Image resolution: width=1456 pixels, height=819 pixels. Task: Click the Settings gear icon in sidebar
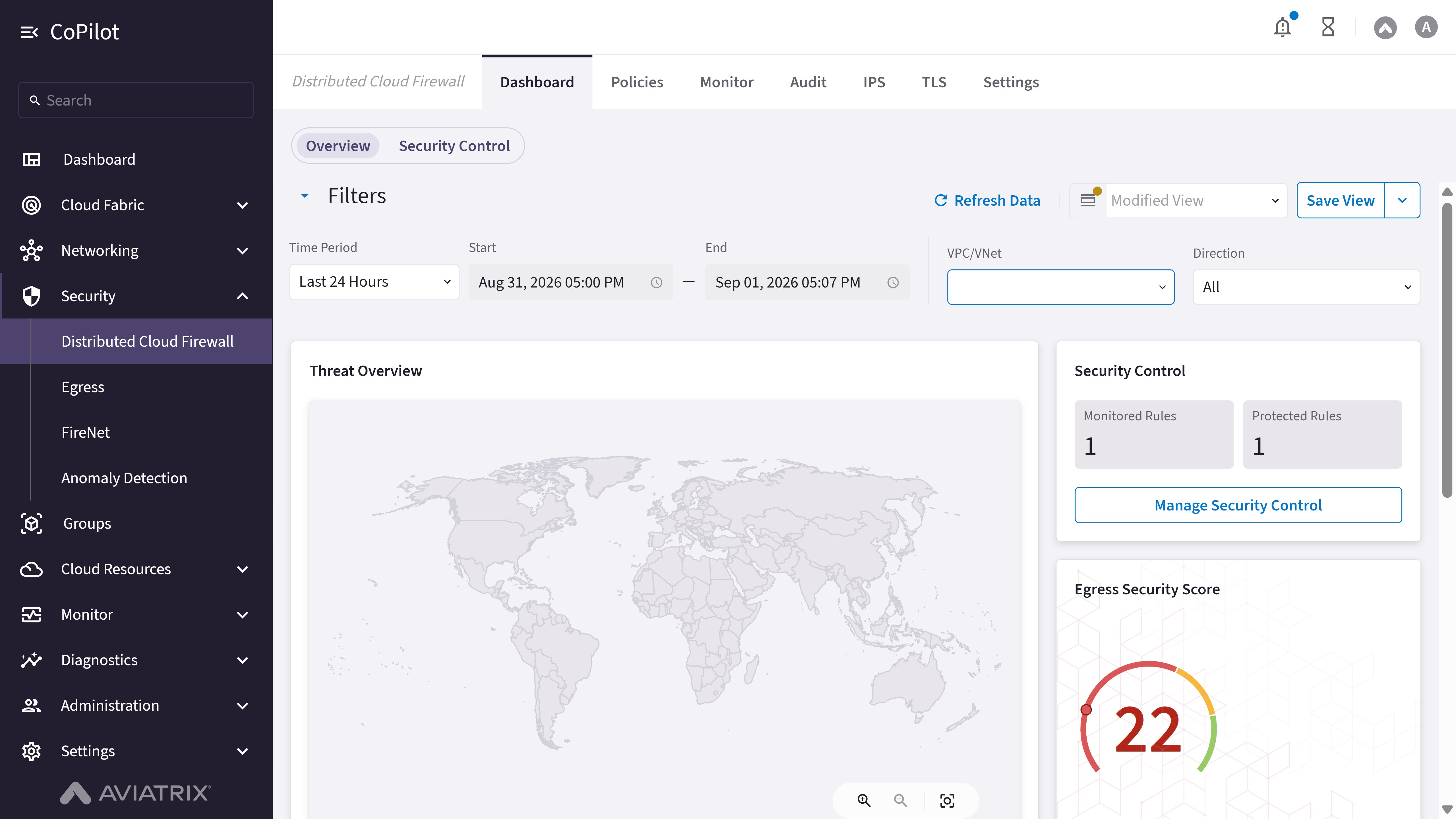[x=31, y=751]
